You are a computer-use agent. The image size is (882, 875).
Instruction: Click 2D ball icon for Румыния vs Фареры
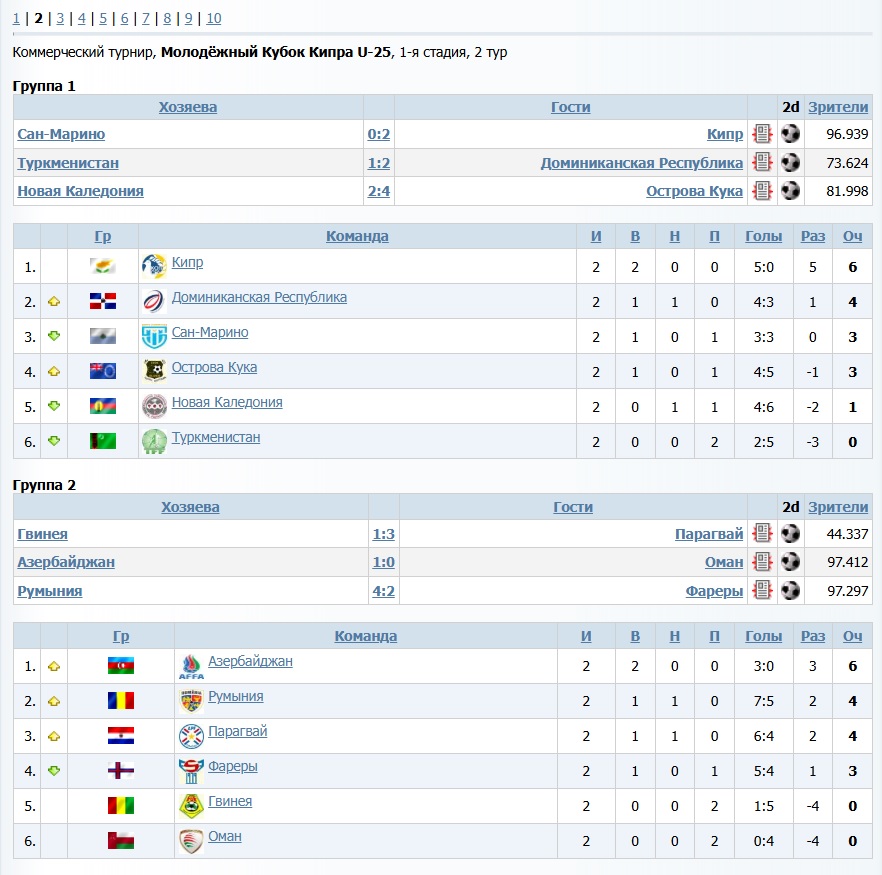tap(790, 591)
